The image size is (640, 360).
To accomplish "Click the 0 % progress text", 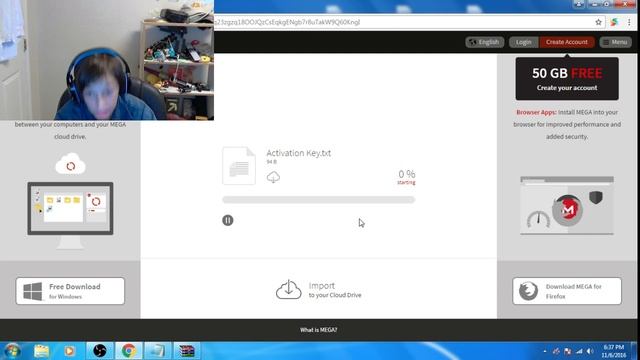I will coord(407,174).
